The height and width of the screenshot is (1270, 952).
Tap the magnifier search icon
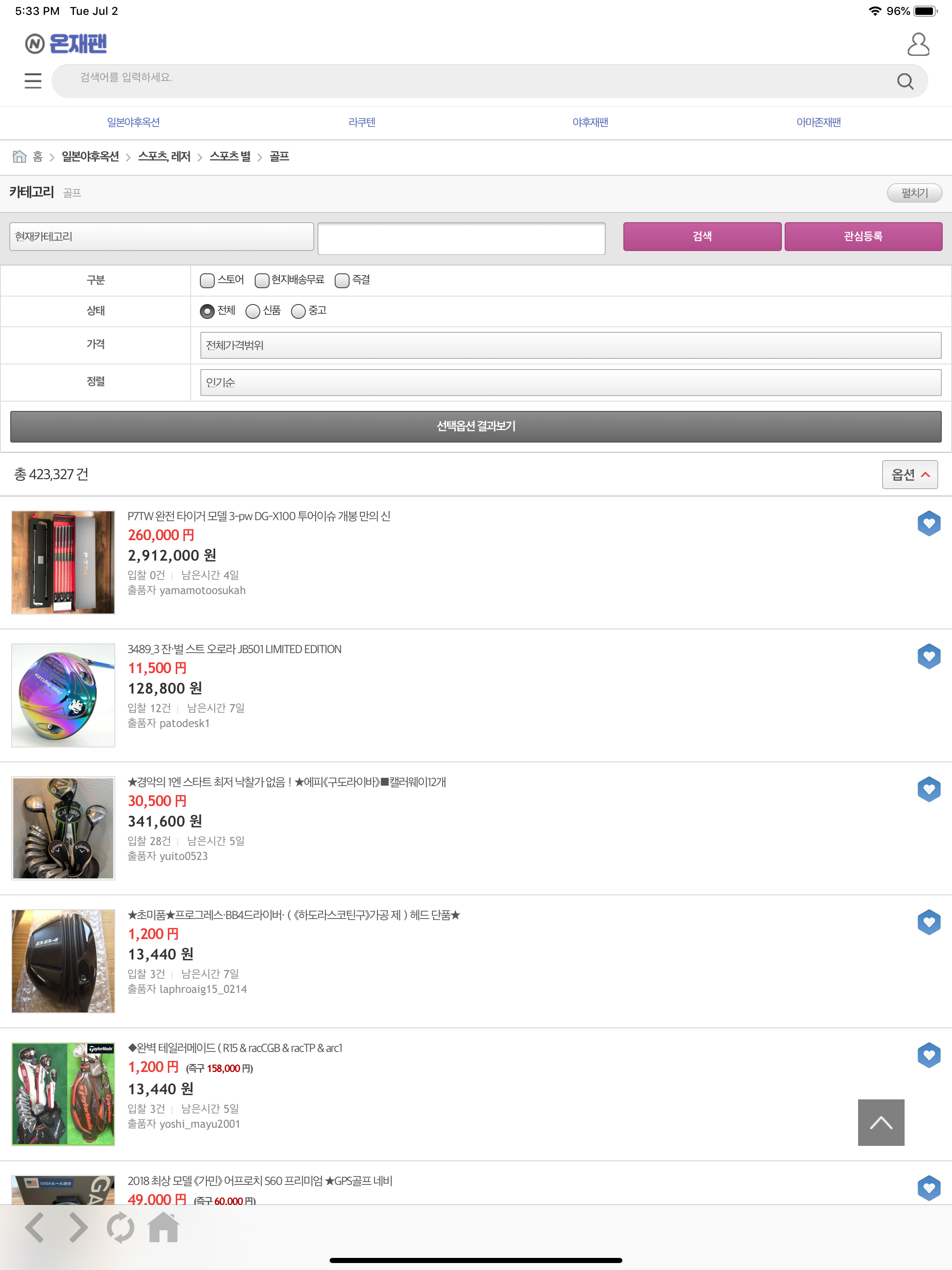pyautogui.click(x=905, y=81)
